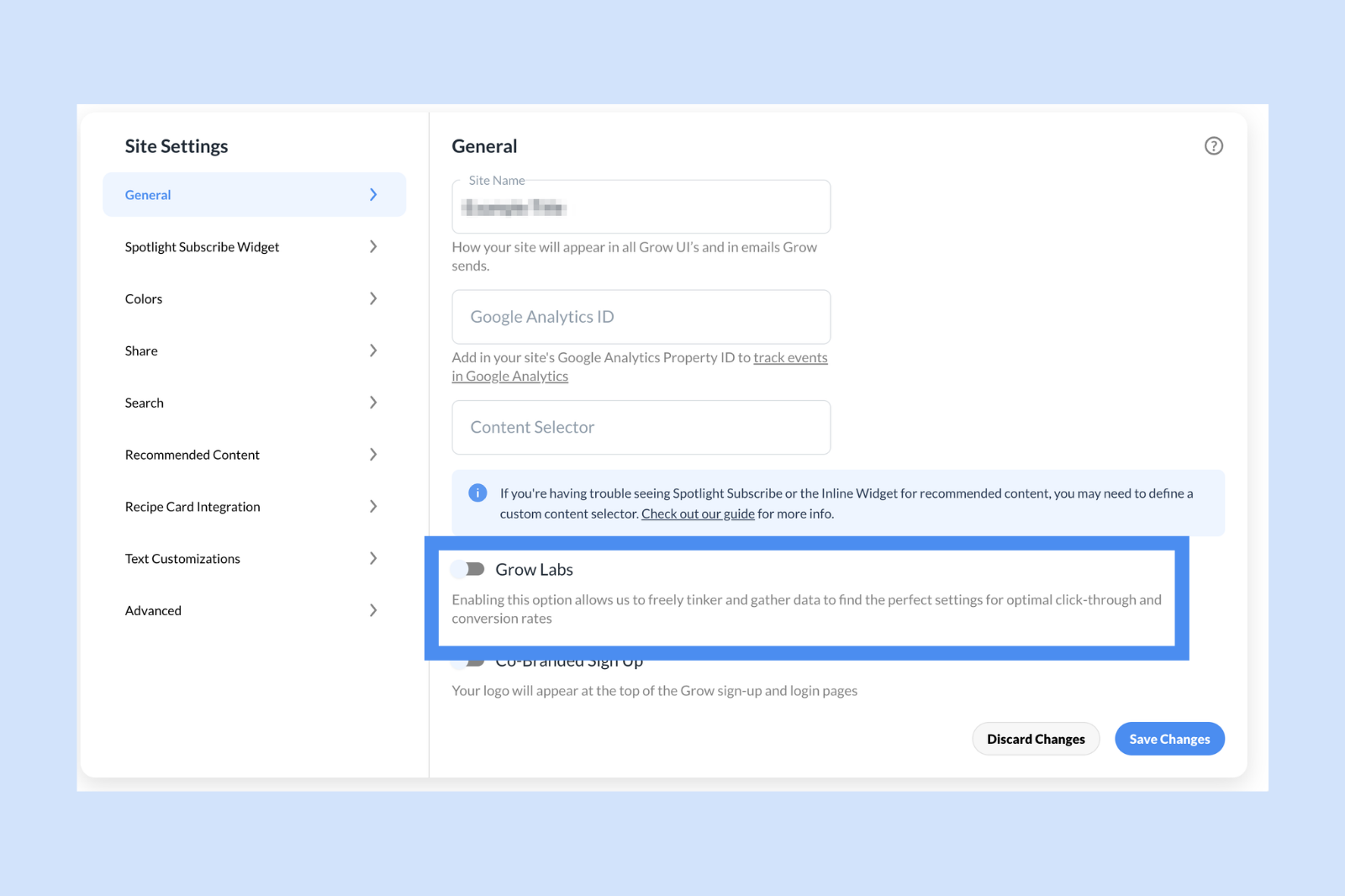The image size is (1345, 896).
Task: Open Text Customizations settings
Action: (x=254, y=558)
